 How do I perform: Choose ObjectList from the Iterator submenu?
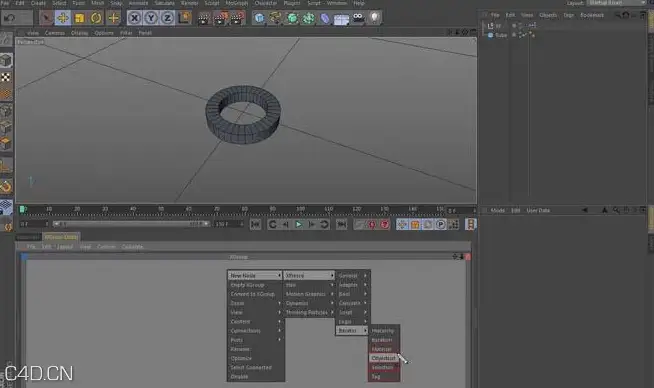[x=384, y=358]
